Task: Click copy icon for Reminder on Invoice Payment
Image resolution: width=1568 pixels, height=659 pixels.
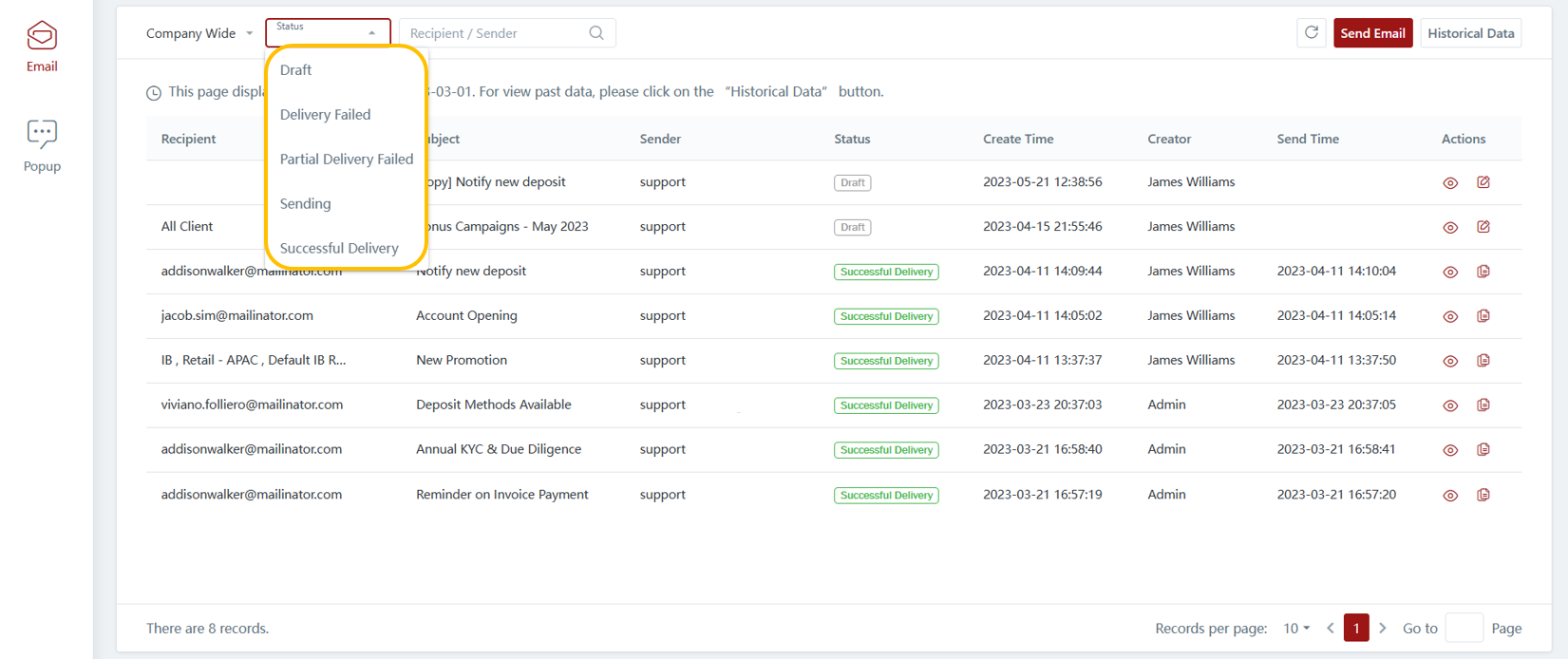Action: (x=1483, y=495)
